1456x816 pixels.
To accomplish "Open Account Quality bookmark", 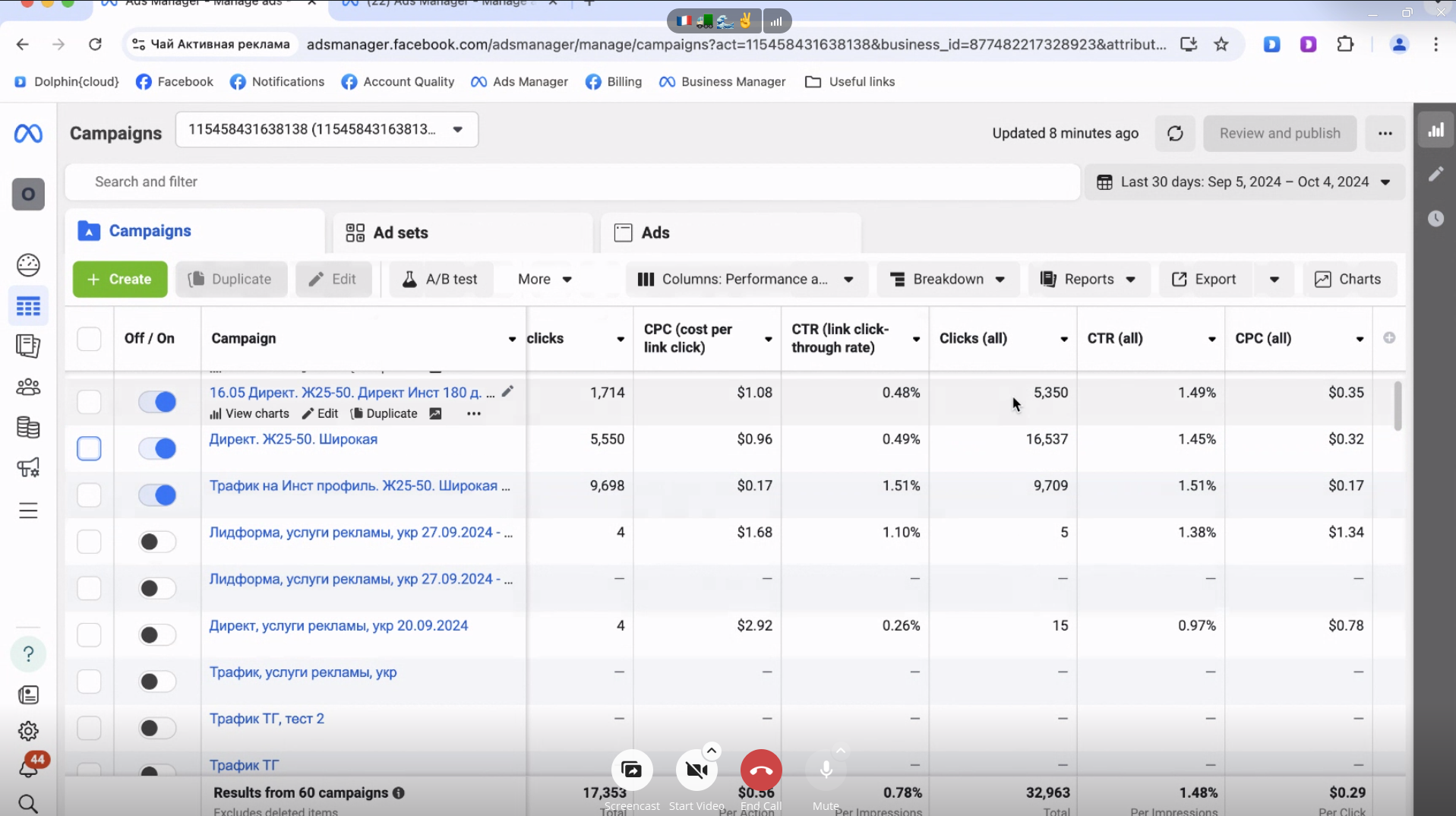I will [397, 81].
